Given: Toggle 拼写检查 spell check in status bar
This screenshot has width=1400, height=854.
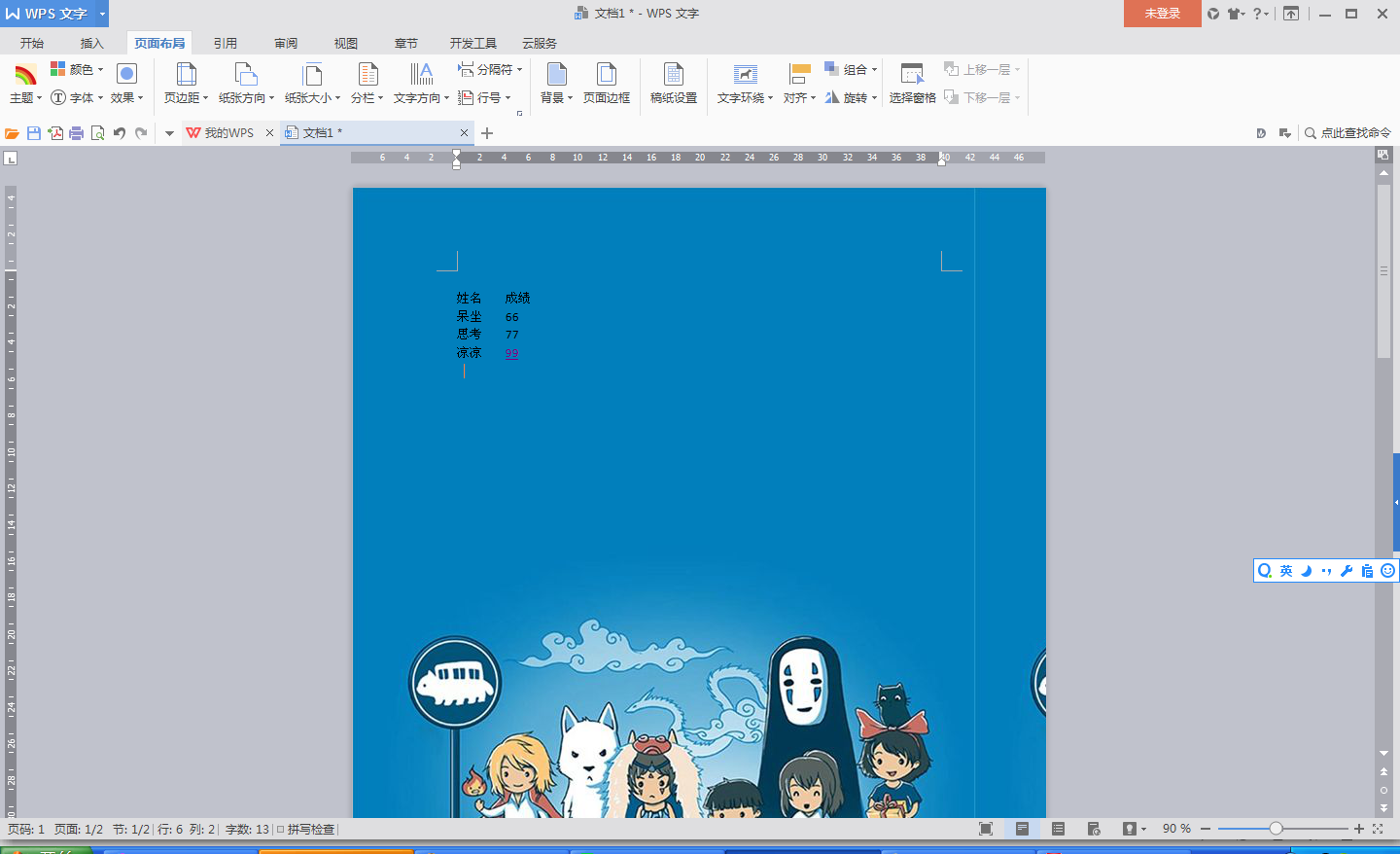Looking at the screenshot, I should [306, 830].
